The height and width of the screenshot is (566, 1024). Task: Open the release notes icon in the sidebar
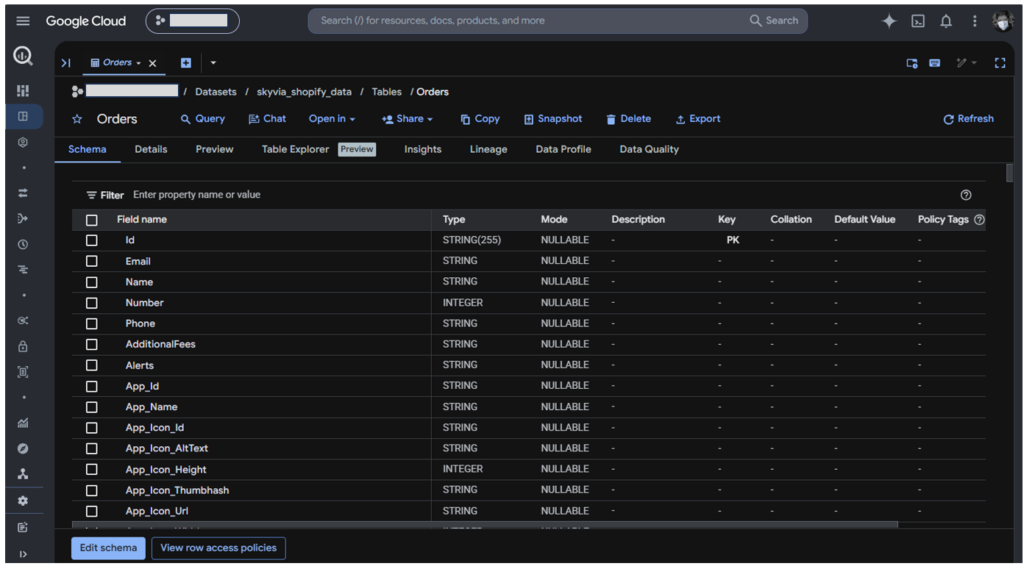coord(23,527)
